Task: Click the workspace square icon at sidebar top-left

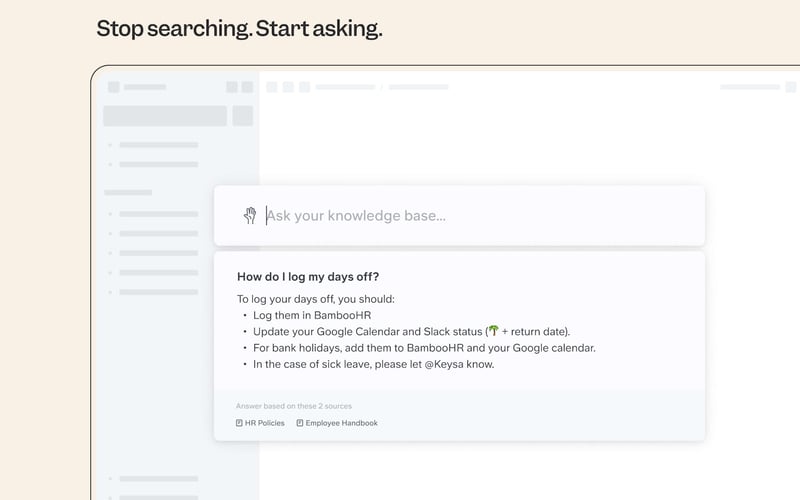Action: (113, 87)
